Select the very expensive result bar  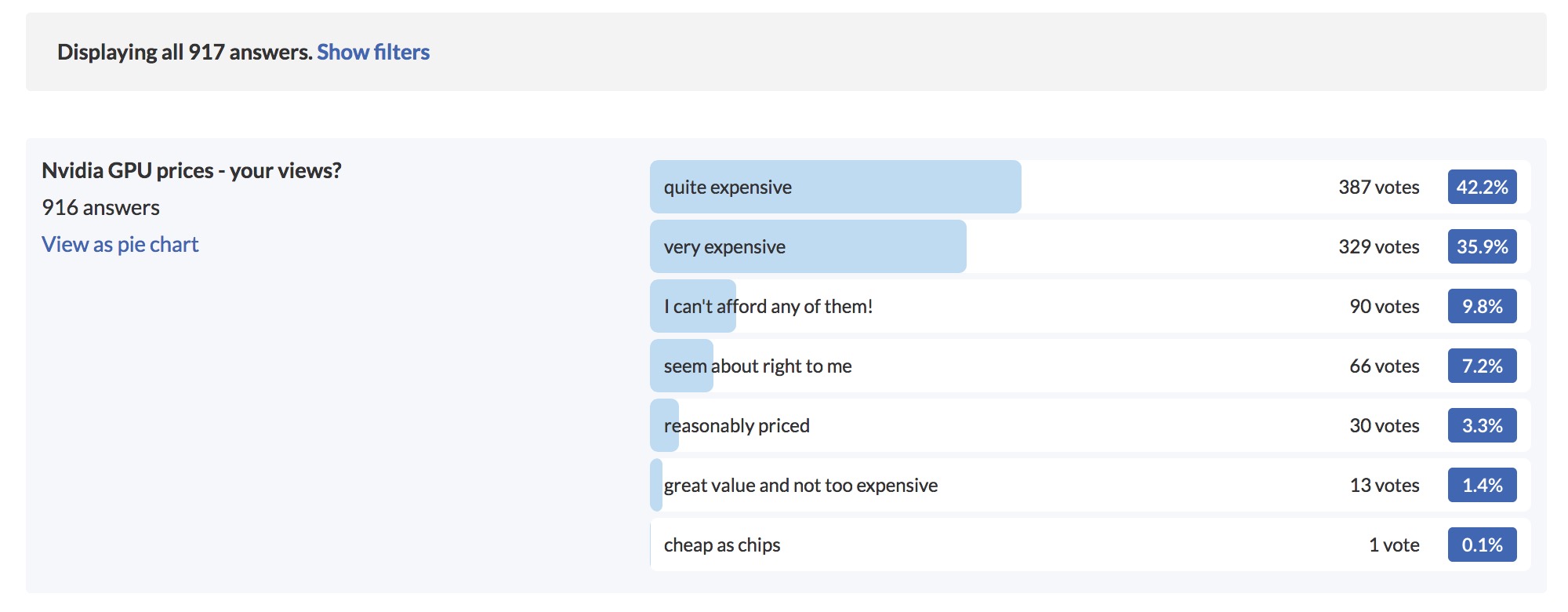[808, 246]
